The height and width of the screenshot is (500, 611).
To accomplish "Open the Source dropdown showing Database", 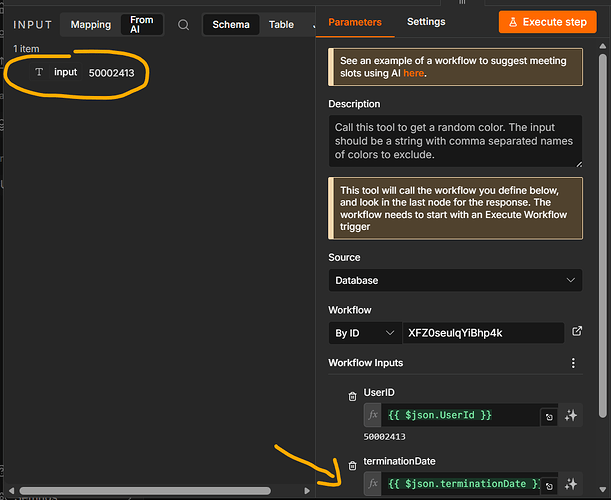I will pyautogui.click(x=455, y=280).
